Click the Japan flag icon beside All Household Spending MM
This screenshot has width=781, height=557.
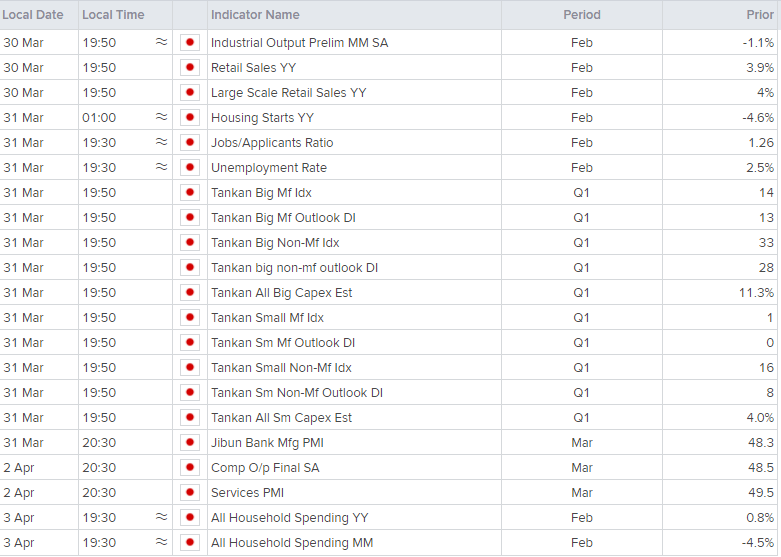pos(190,542)
